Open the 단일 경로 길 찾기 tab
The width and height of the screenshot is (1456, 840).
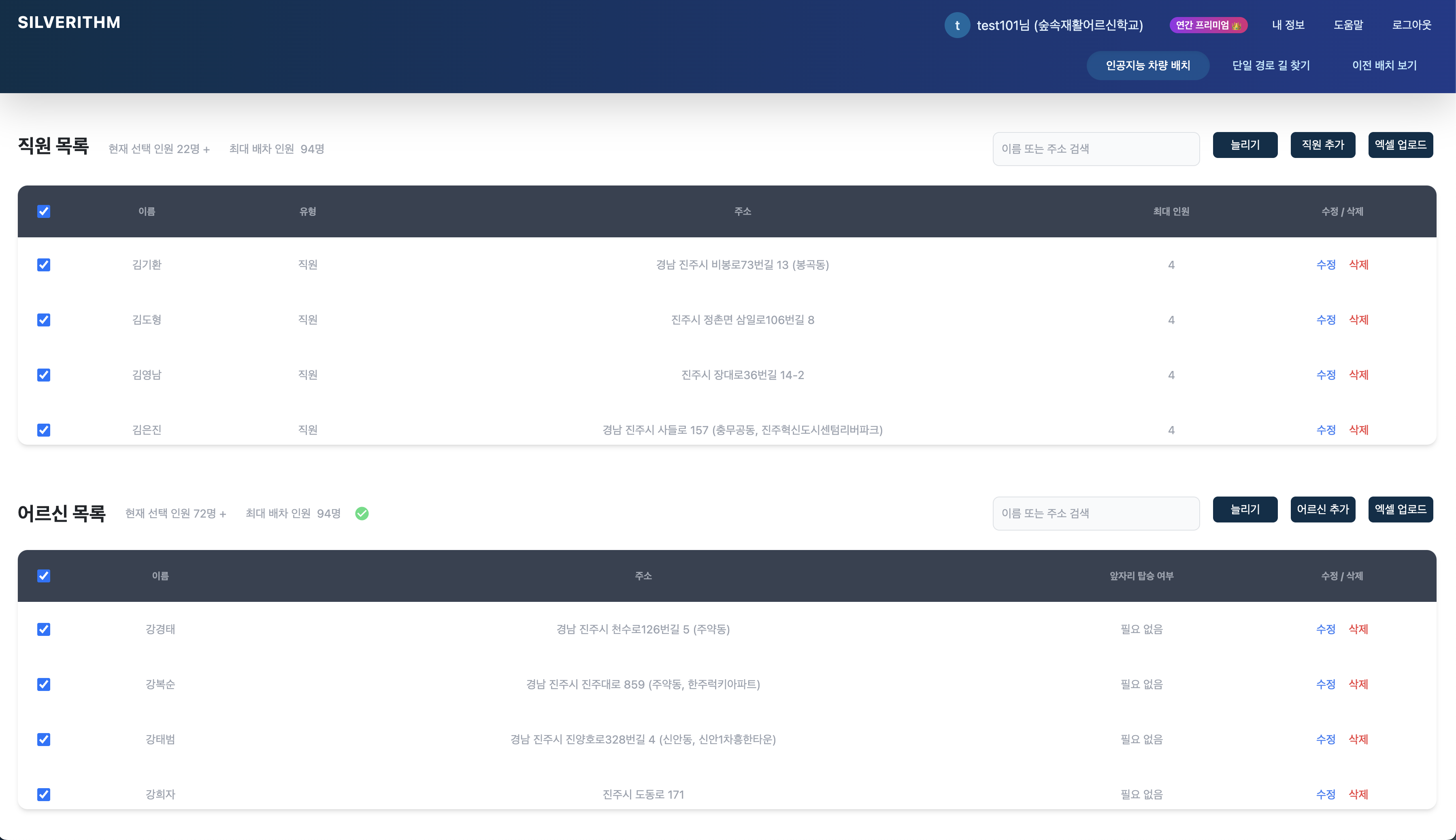point(1271,65)
